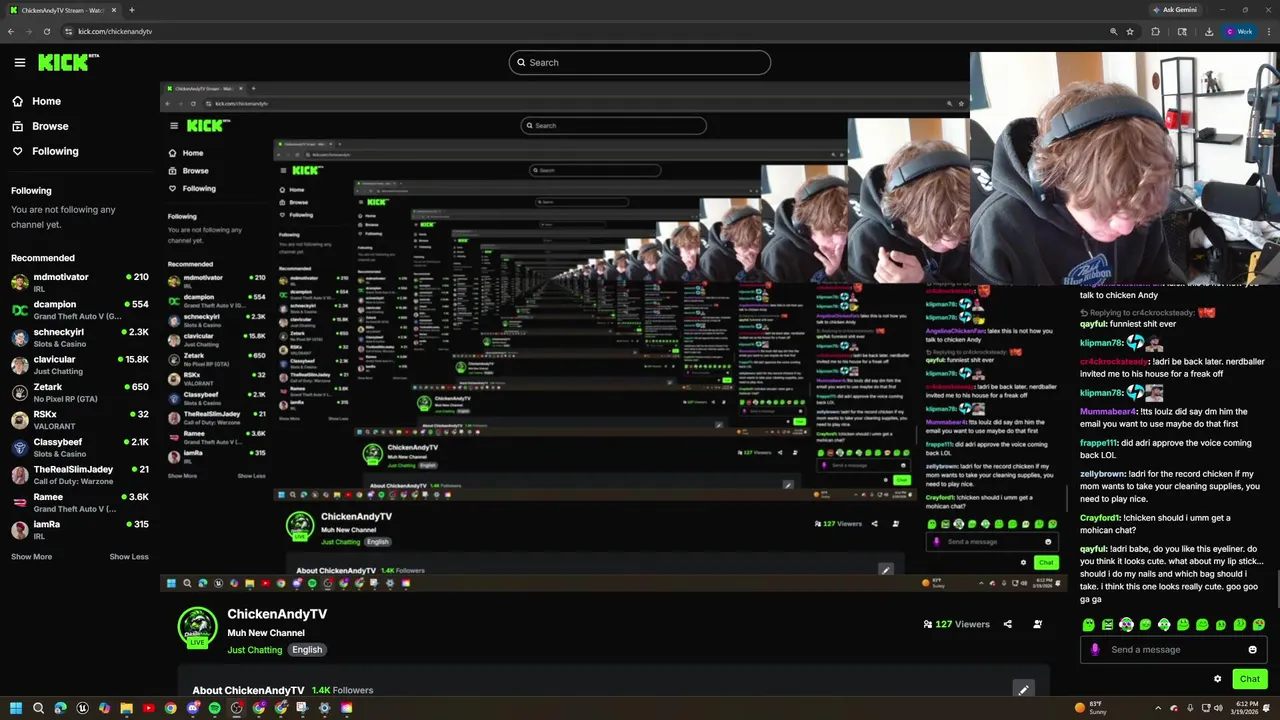Click the user icon beside share
This screenshot has width=1280, height=720.
coord(1037,624)
